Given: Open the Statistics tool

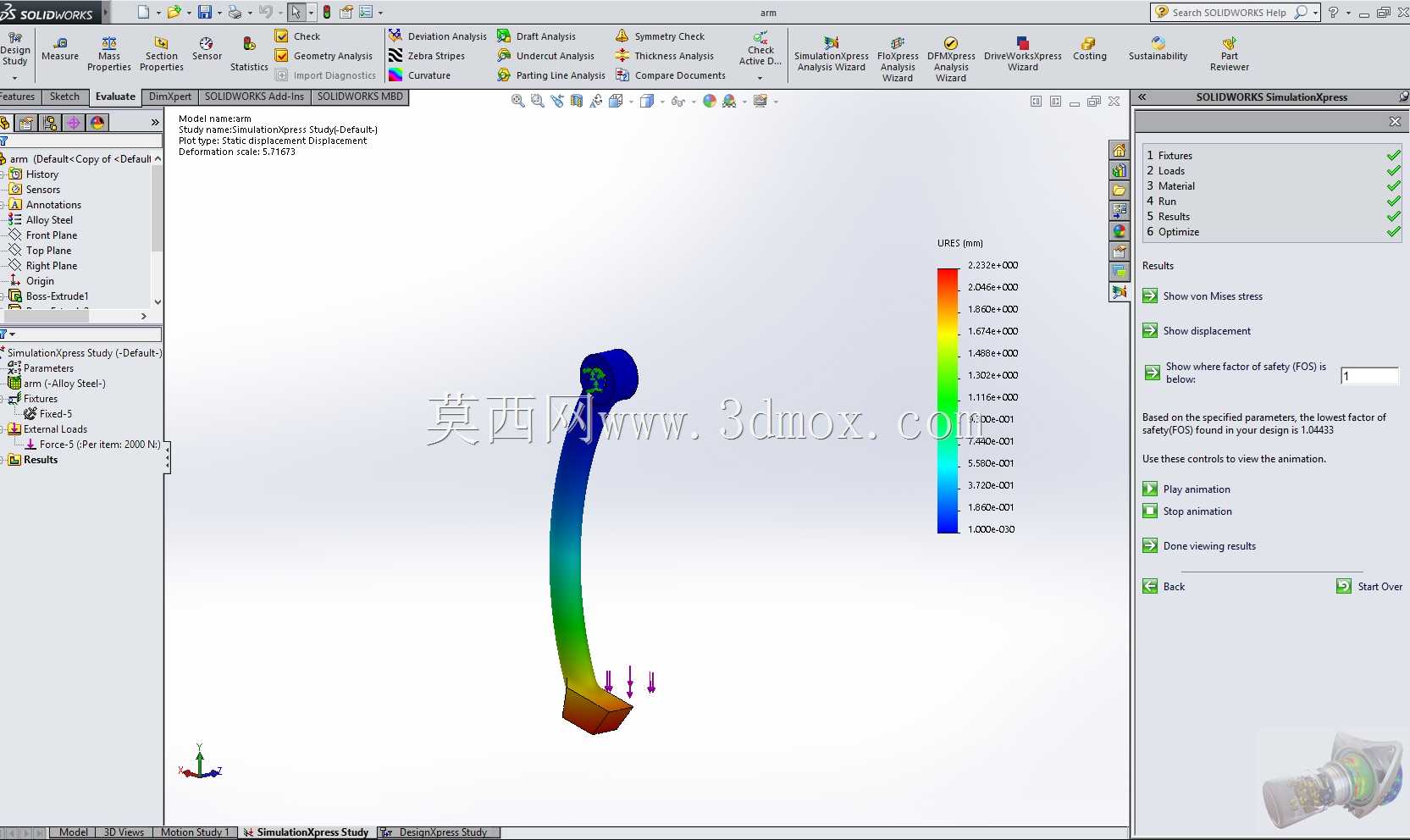Looking at the screenshot, I should (249, 54).
